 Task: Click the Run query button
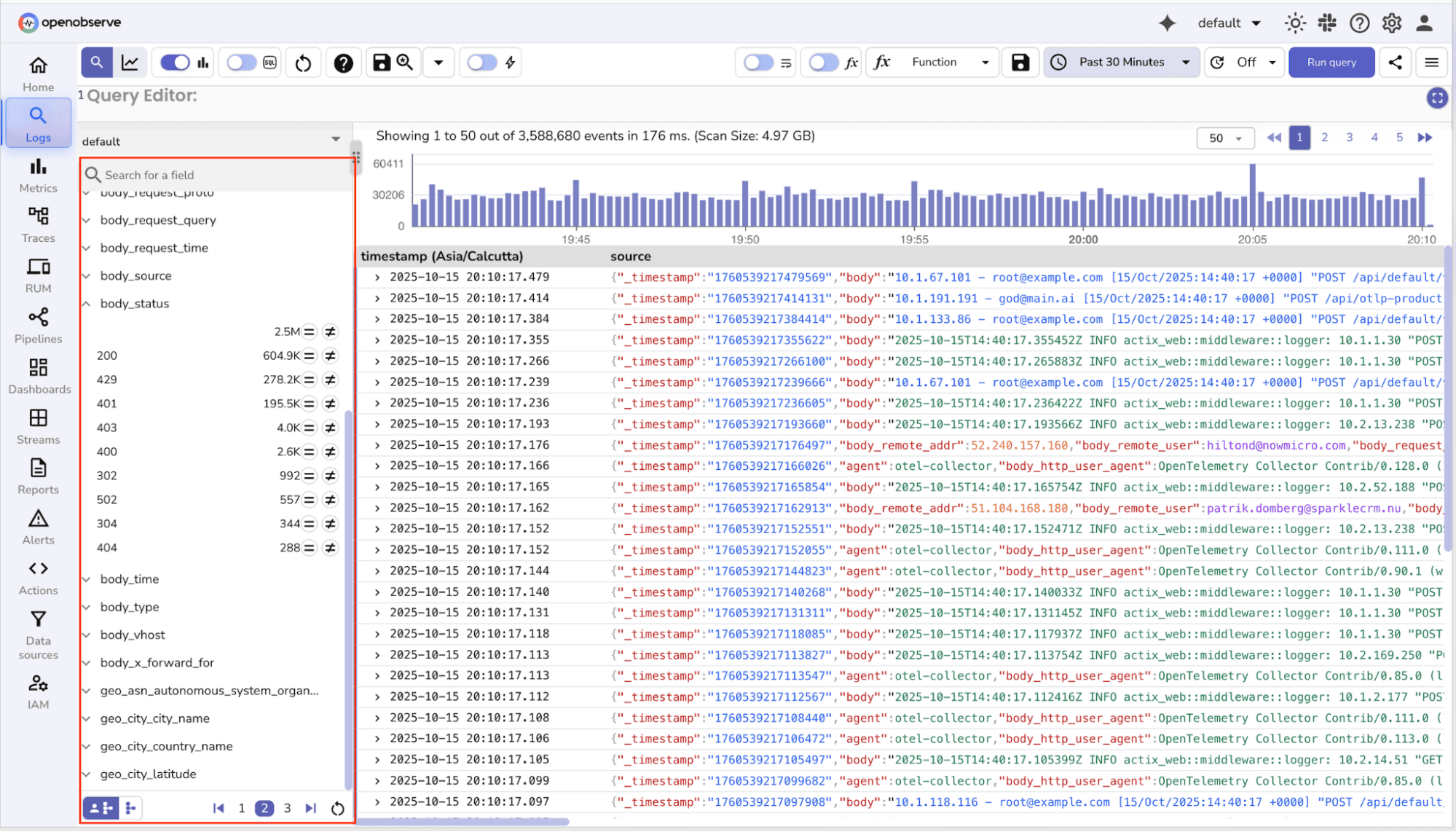(x=1331, y=63)
